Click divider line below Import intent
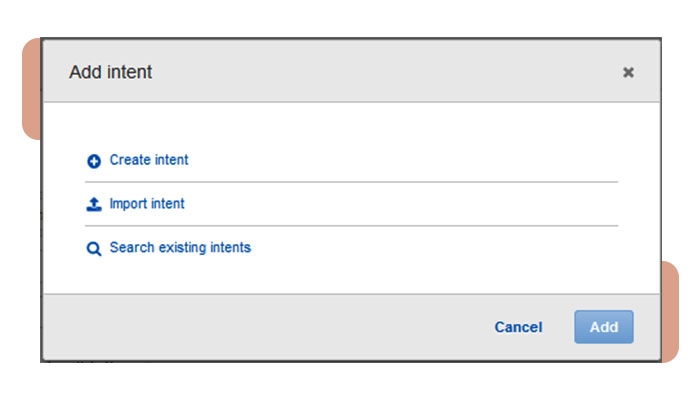The height and width of the screenshot is (400, 700). point(350,226)
